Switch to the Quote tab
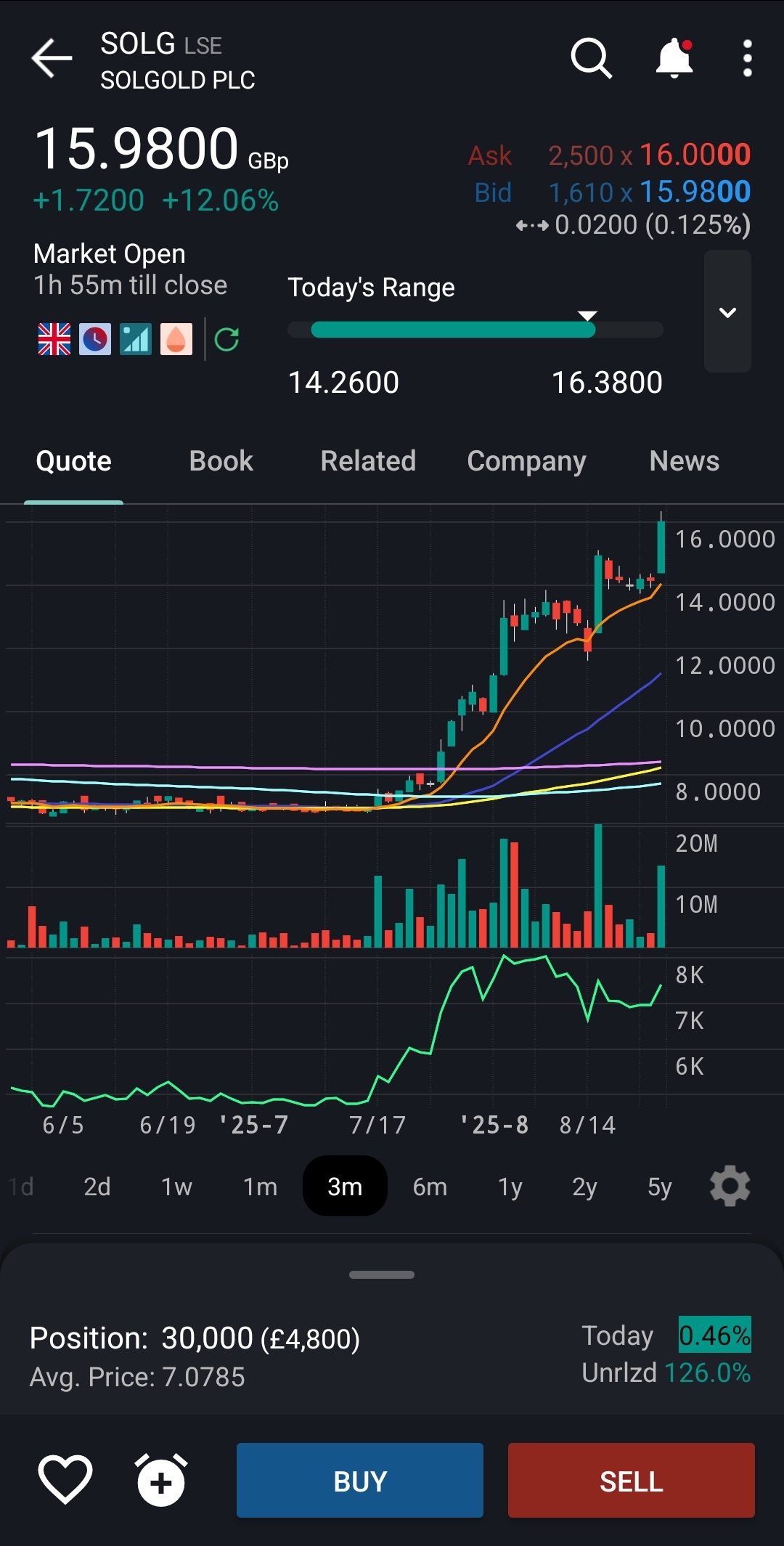The width and height of the screenshot is (784, 1546). [x=73, y=461]
